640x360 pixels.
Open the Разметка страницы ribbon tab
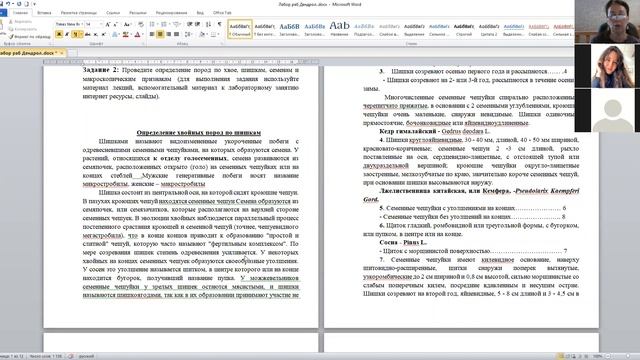click(x=79, y=13)
